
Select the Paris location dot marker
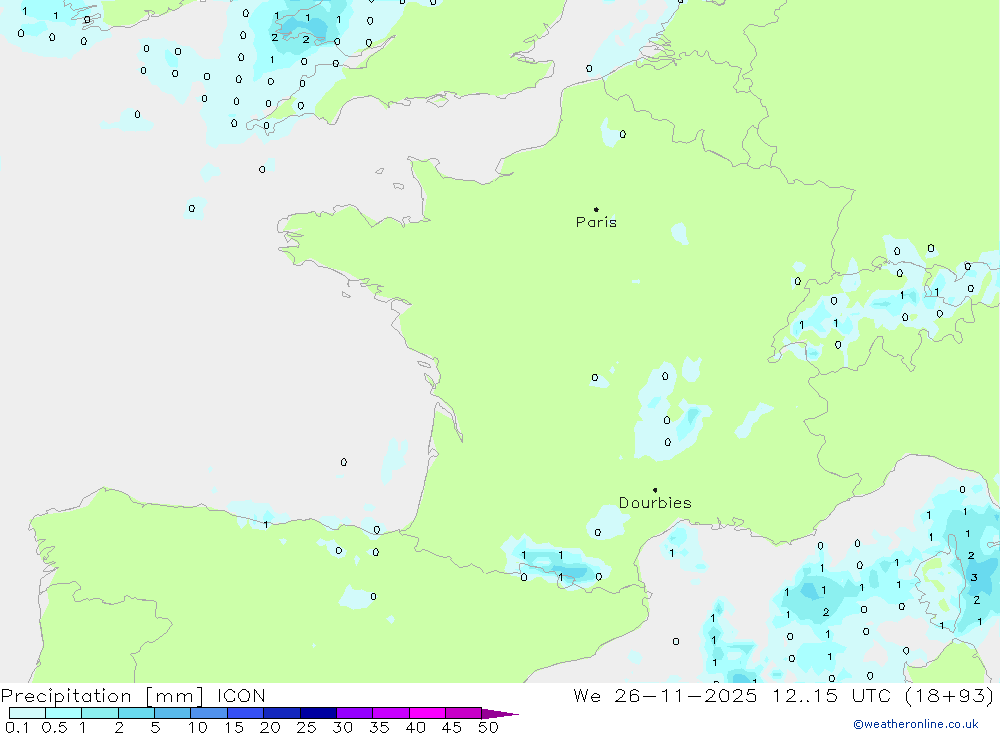coord(596,209)
